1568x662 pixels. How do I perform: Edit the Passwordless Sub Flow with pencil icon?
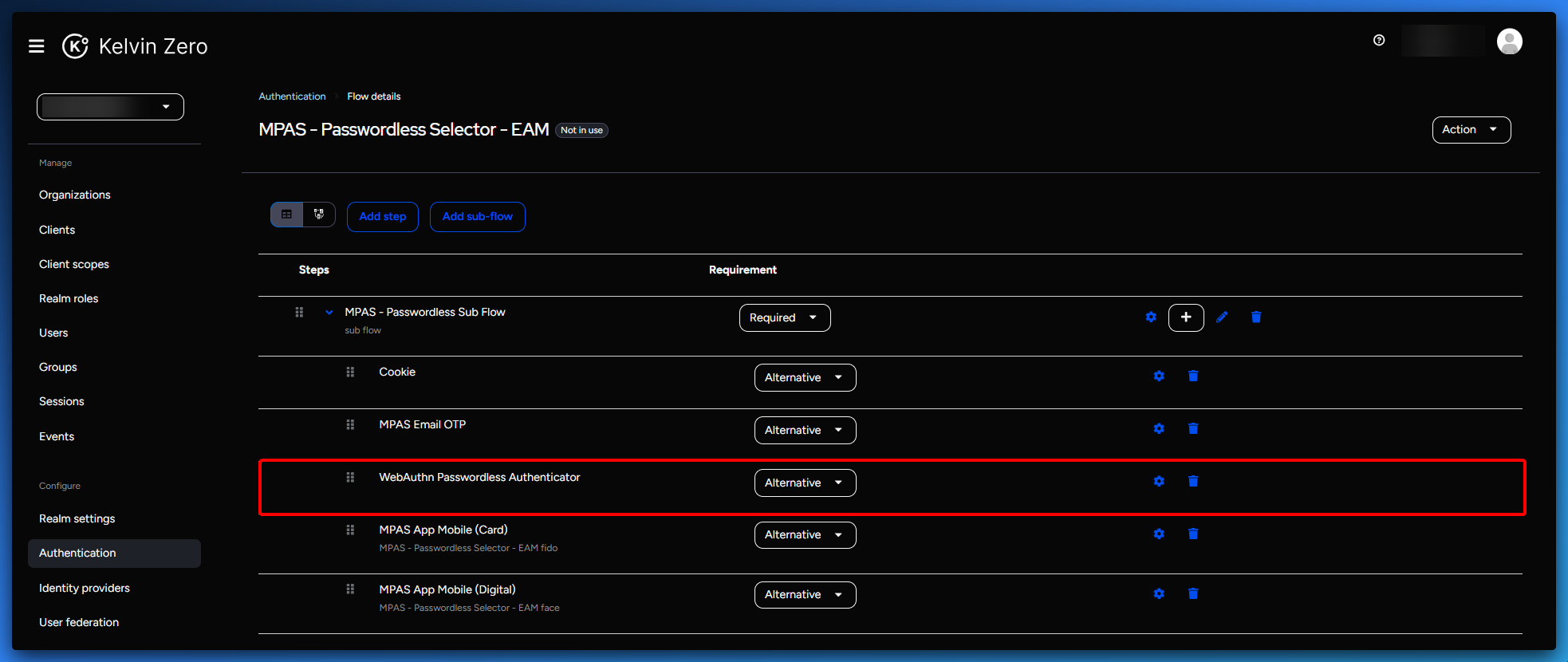1222,317
